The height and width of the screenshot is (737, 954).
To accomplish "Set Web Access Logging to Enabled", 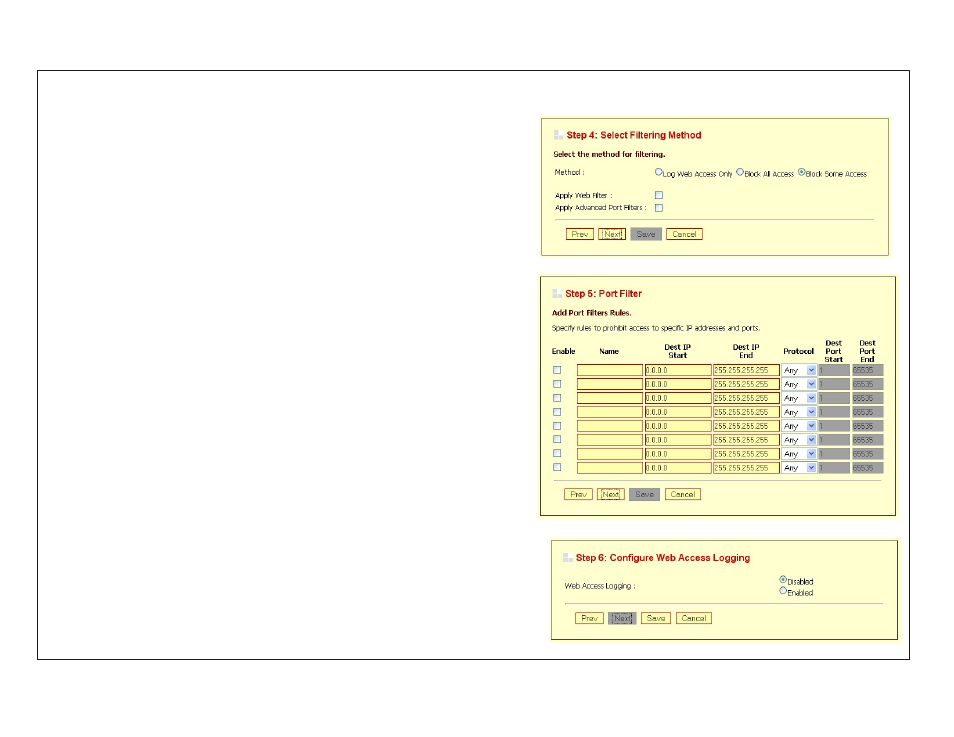I will 783,591.
